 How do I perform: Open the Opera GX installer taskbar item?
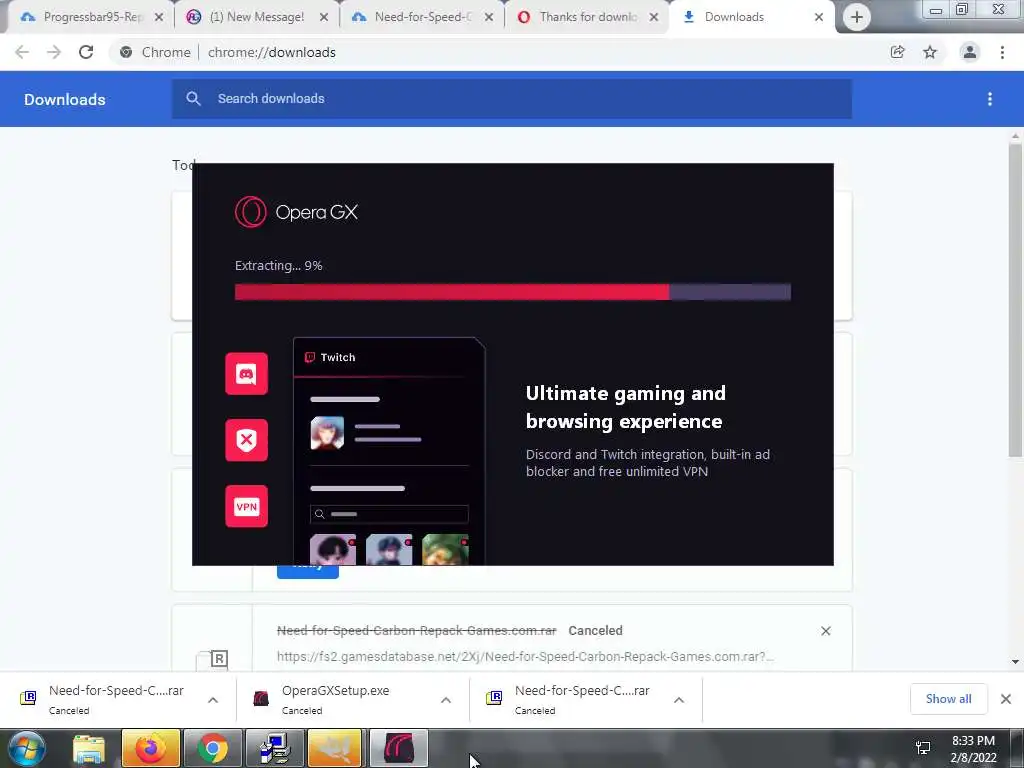399,748
